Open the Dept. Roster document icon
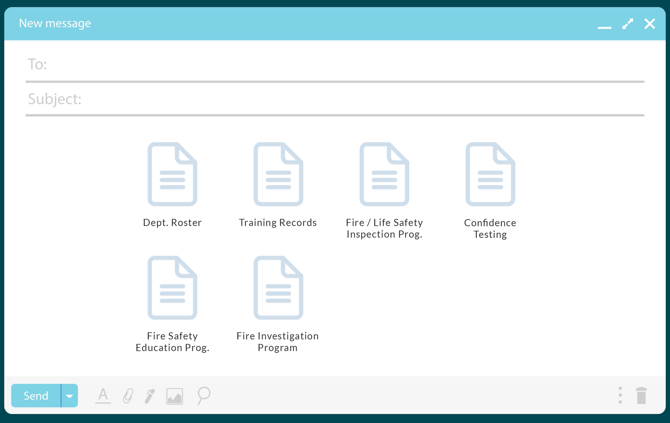This screenshot has width=670, height=423. click(x=172, y=174)
